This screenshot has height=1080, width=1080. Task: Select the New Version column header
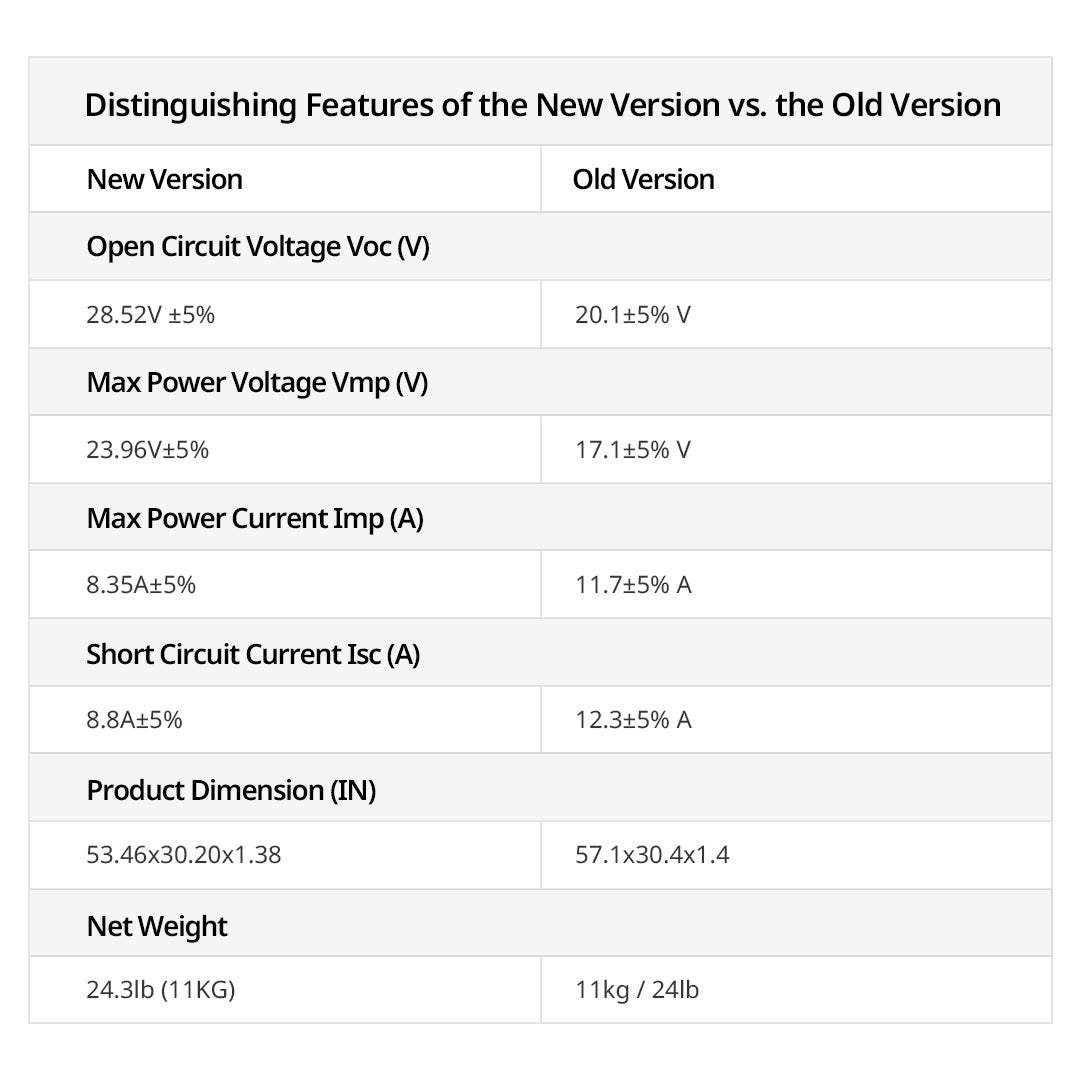click(x=165, y=180)
